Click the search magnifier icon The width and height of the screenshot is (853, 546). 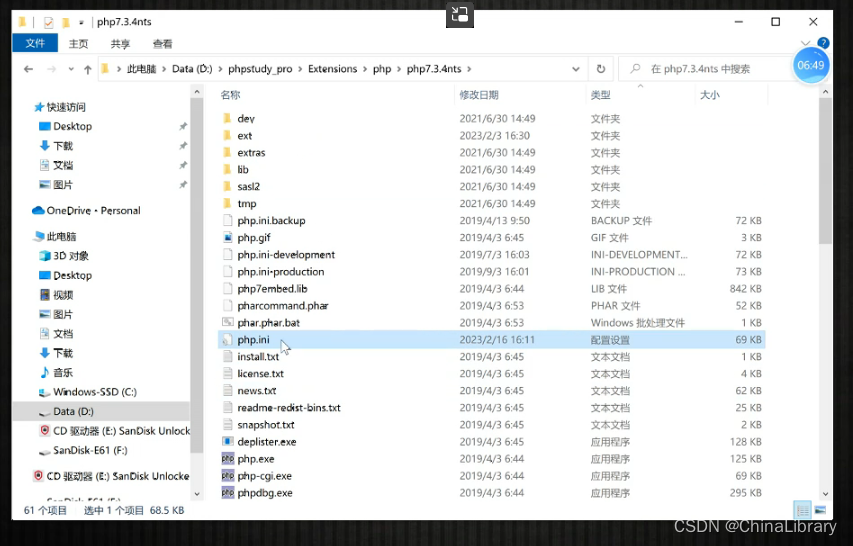click(635, 69)
